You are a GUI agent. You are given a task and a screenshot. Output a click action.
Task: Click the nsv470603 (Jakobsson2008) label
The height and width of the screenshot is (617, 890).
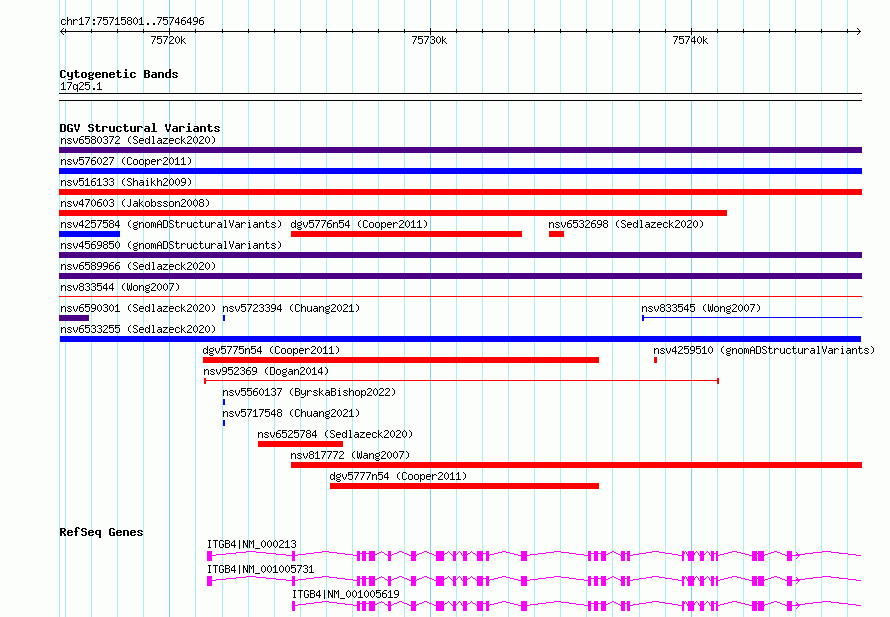(x=135, y=203)
